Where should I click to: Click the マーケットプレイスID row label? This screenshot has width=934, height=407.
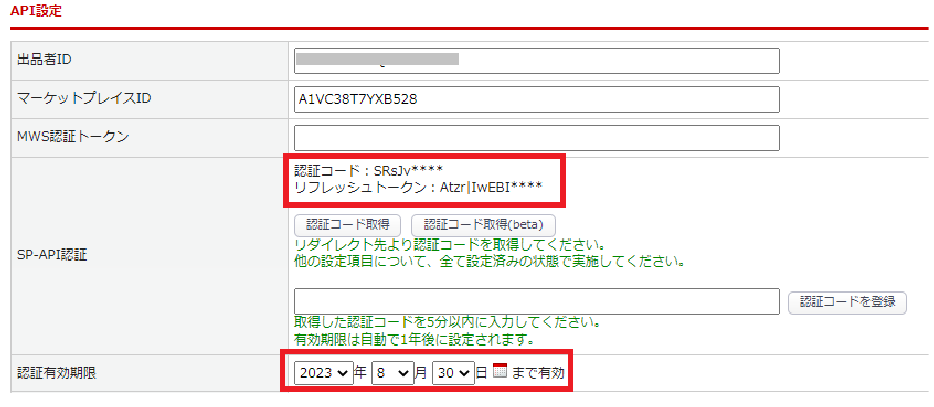(x=85, y=98)
